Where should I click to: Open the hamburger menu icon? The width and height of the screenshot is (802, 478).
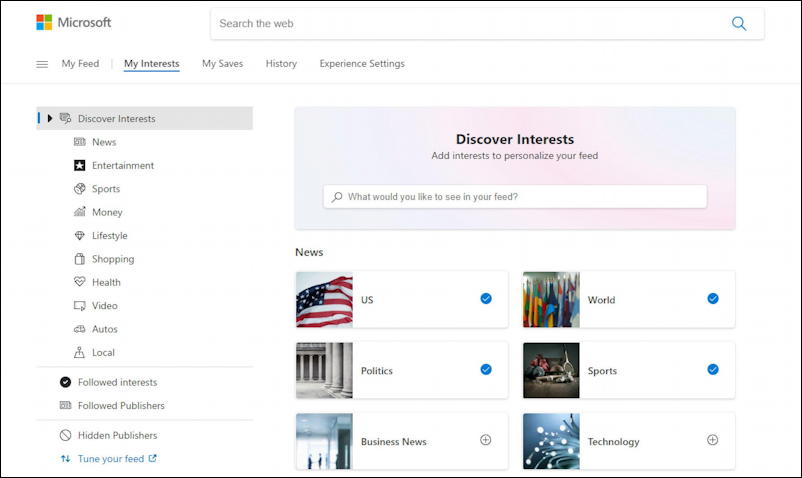pyautogui.click(x=42, y=64)
